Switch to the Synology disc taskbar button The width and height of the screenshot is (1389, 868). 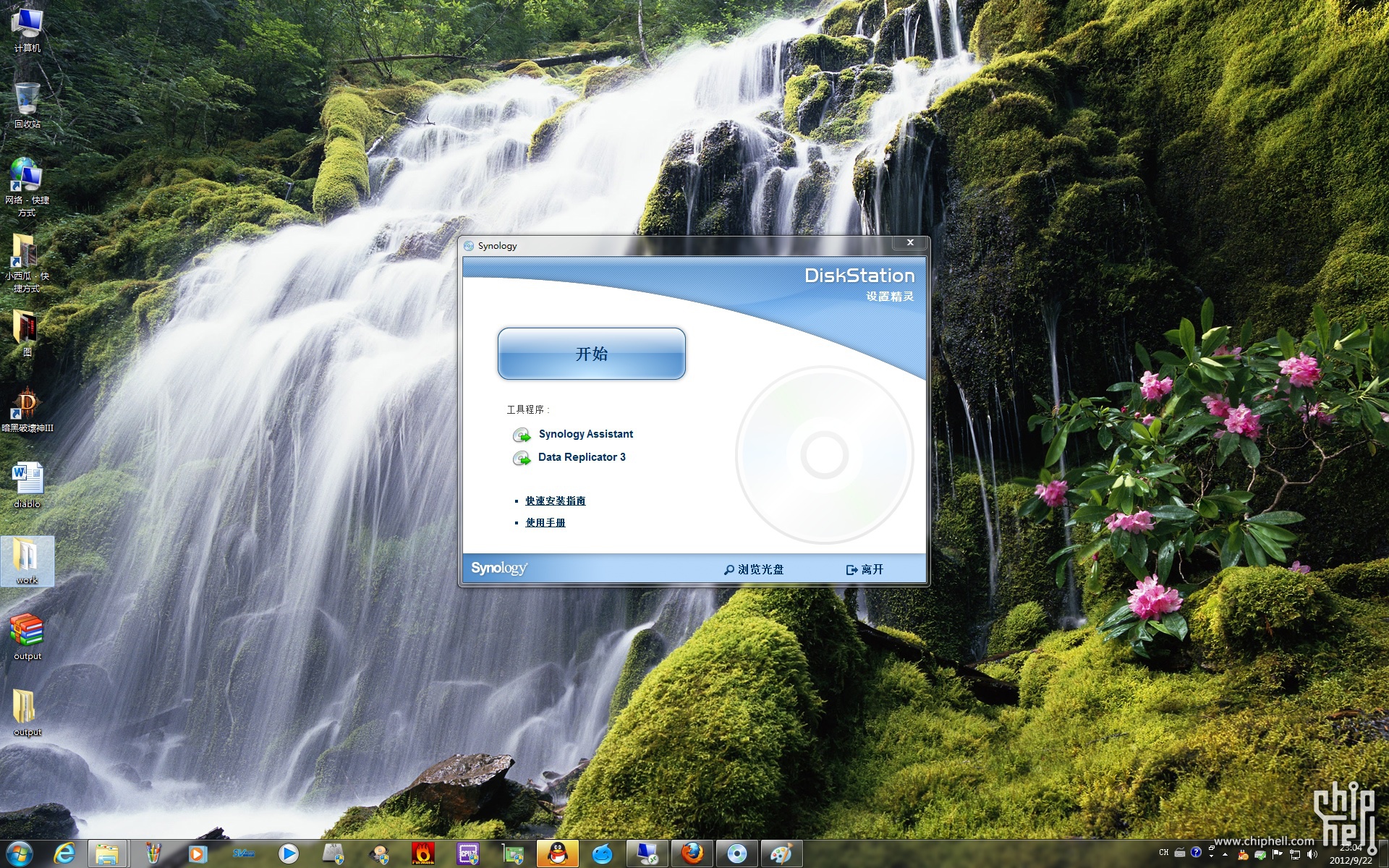[x=737, y=854]
